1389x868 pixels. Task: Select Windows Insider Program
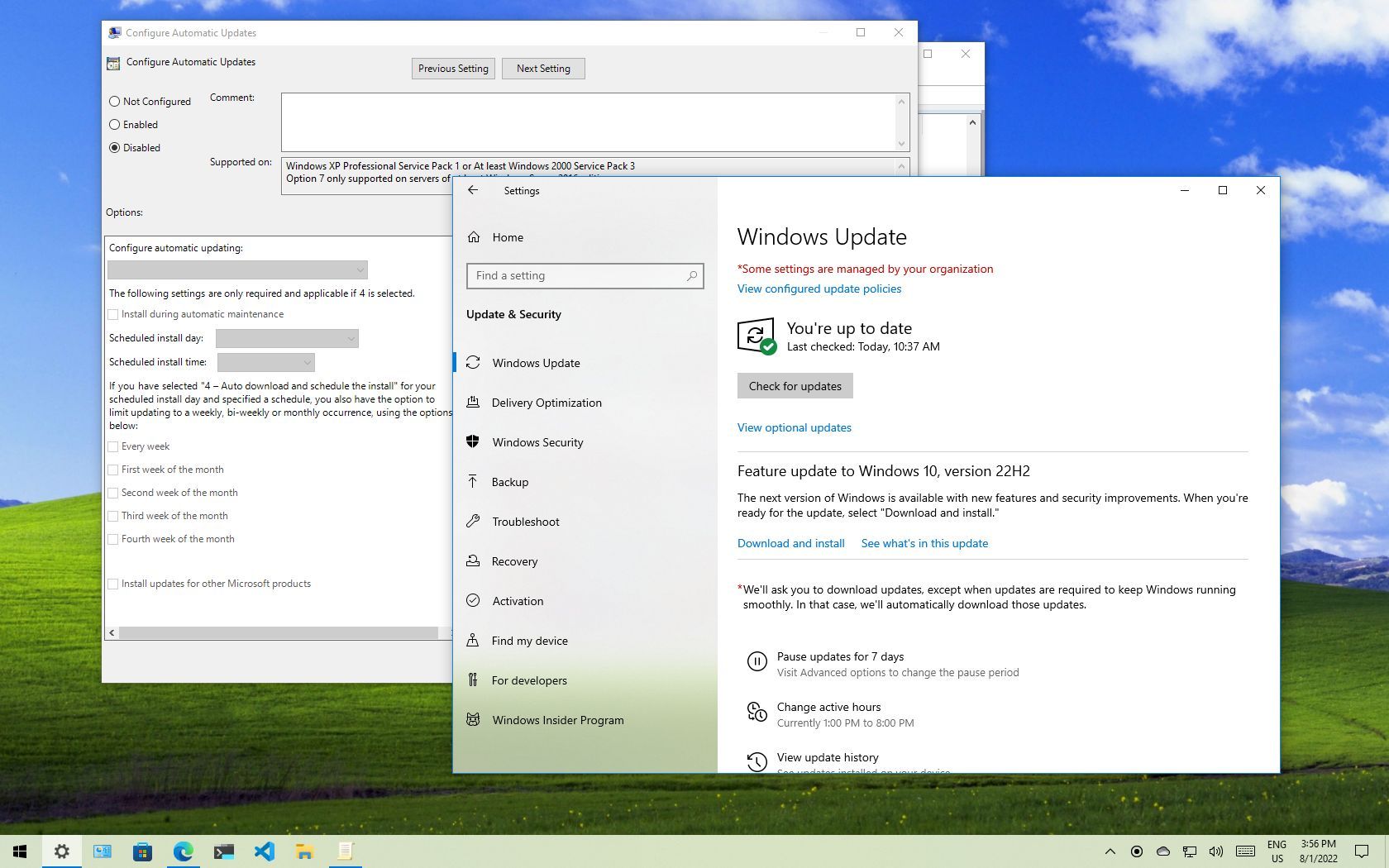[x=557, y=720]
